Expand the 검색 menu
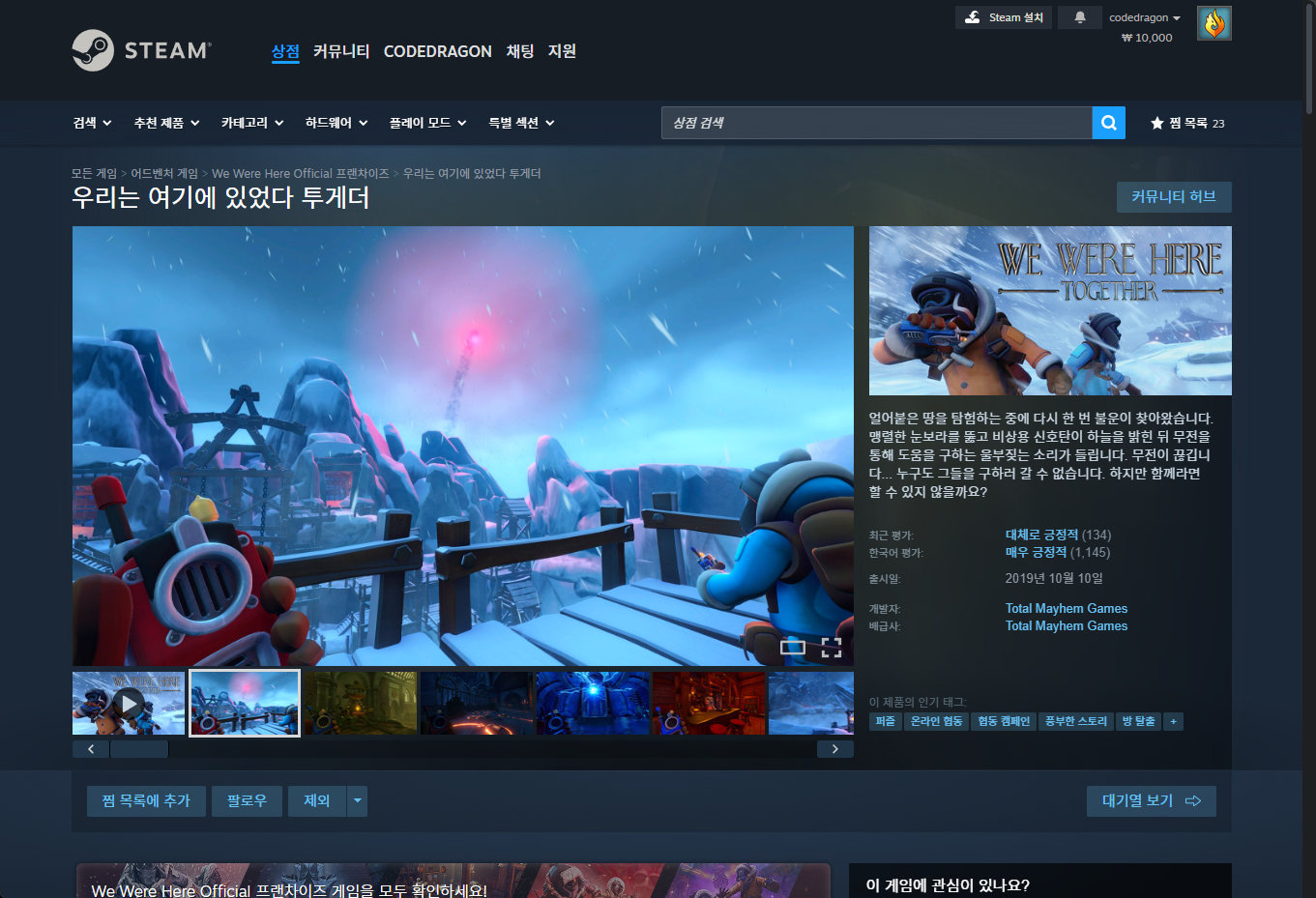This screenshot has width=1316, height=898. (x=93, y=123)
